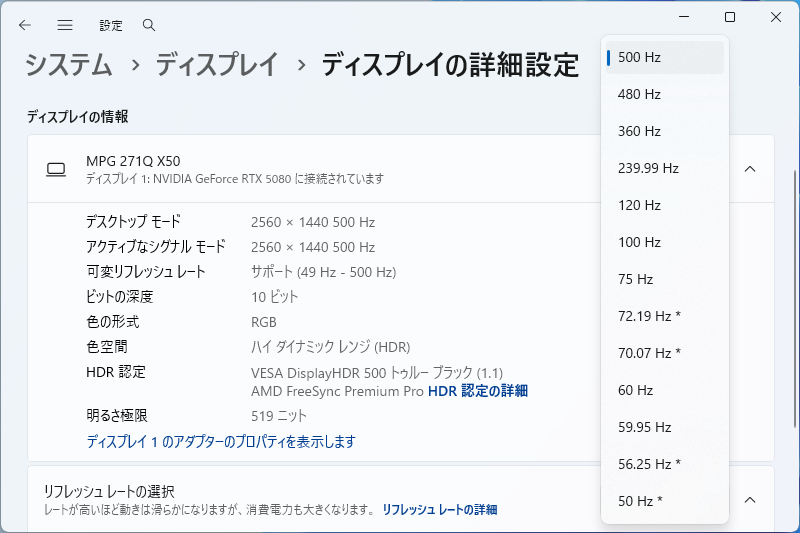Screen dimensions: 800x533
Task: Click the ディスプレイの情報 section heading
Action: [x=78, y=117]
